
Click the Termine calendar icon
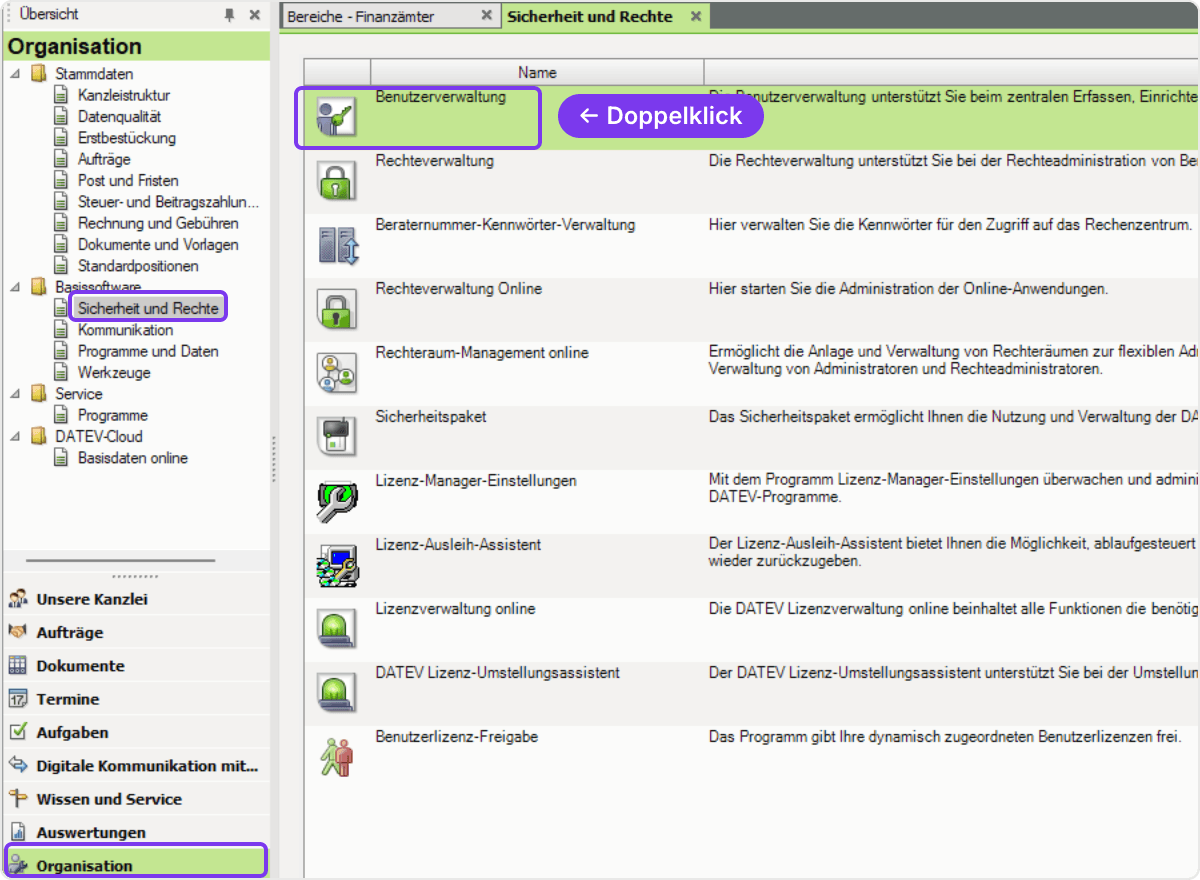tap(18, 699)
